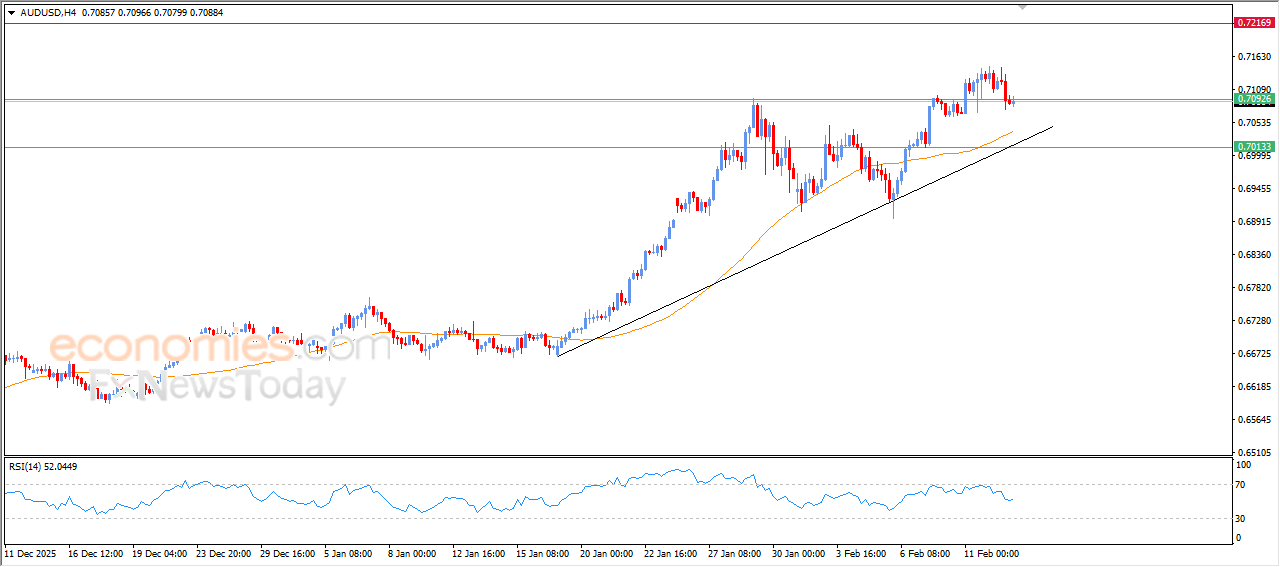Click the 8 Jan 00:00 time label

click(413, 553)
